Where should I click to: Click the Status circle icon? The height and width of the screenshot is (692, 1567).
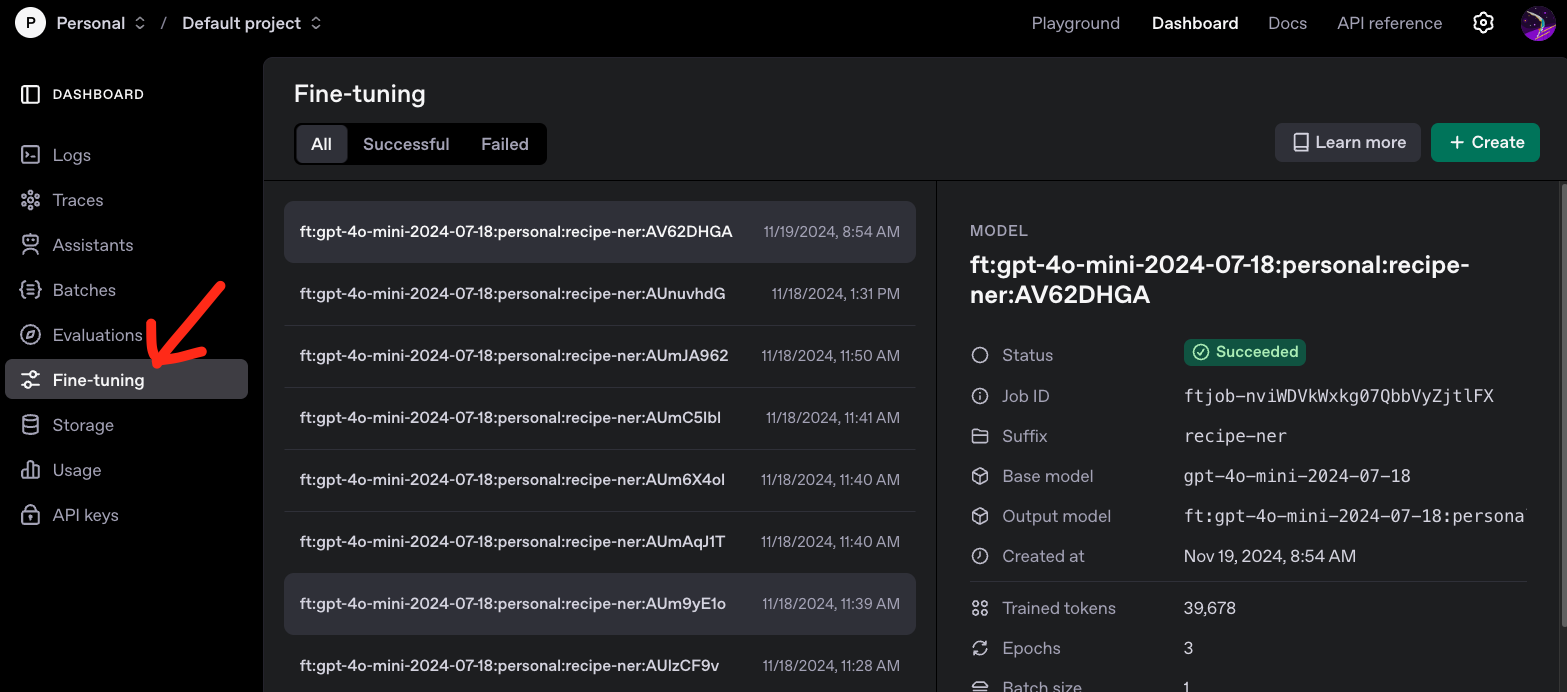pyautogui.click(x=980, y=355)
